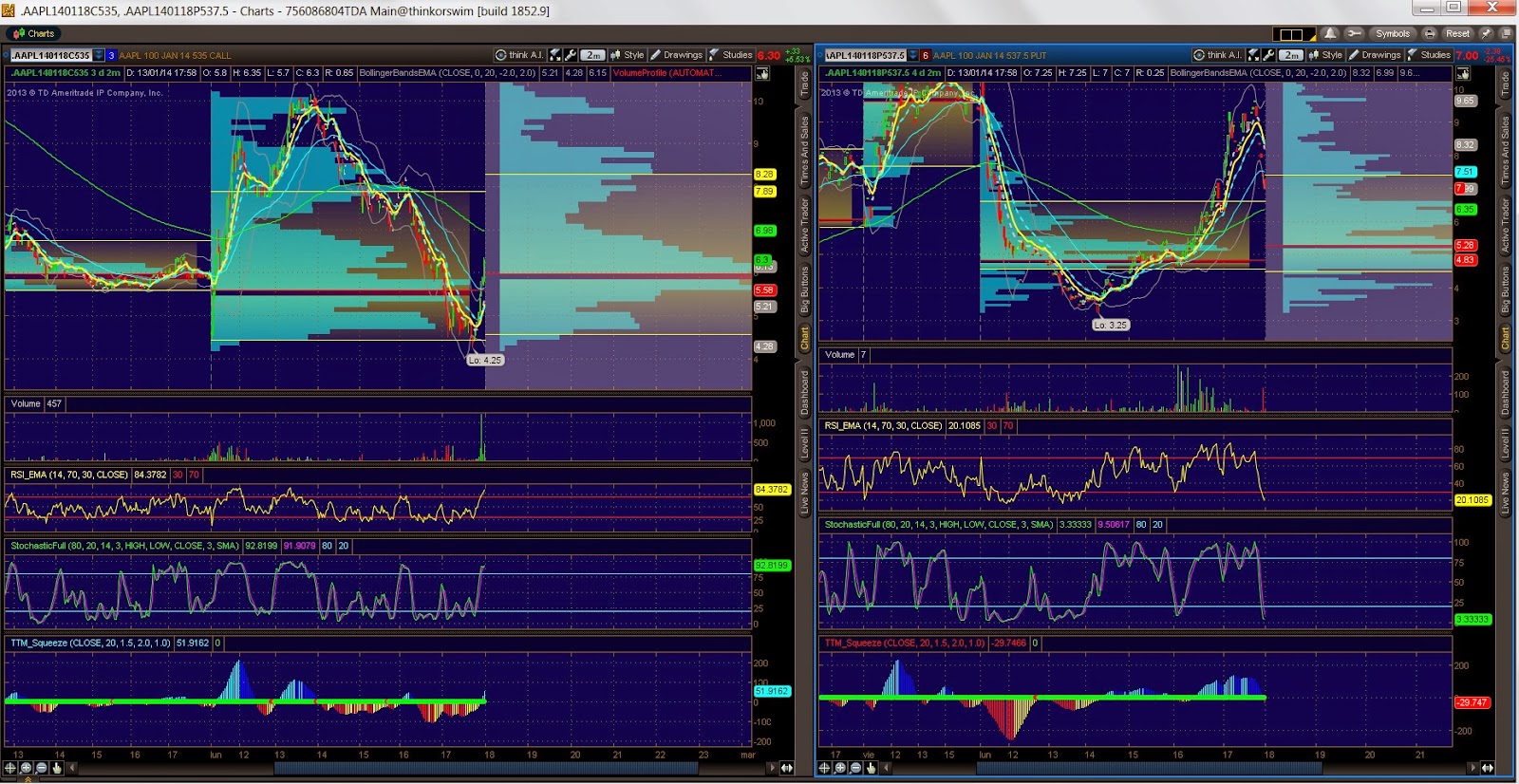Click the detach window icon at top right
This screenshot has width=1519, height=784.
coord(1506,33)
